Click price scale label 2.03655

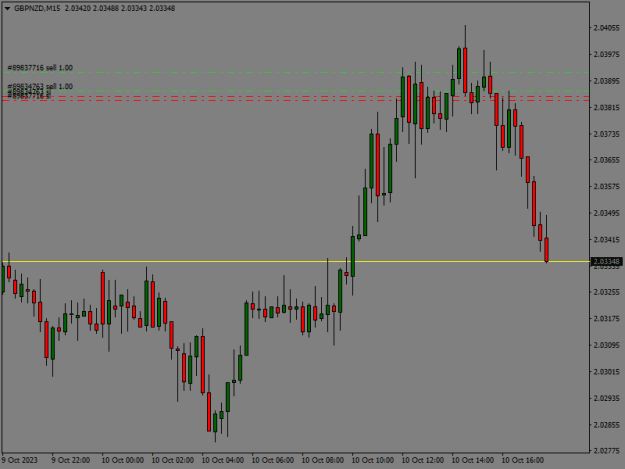click(x=607, y=160)
